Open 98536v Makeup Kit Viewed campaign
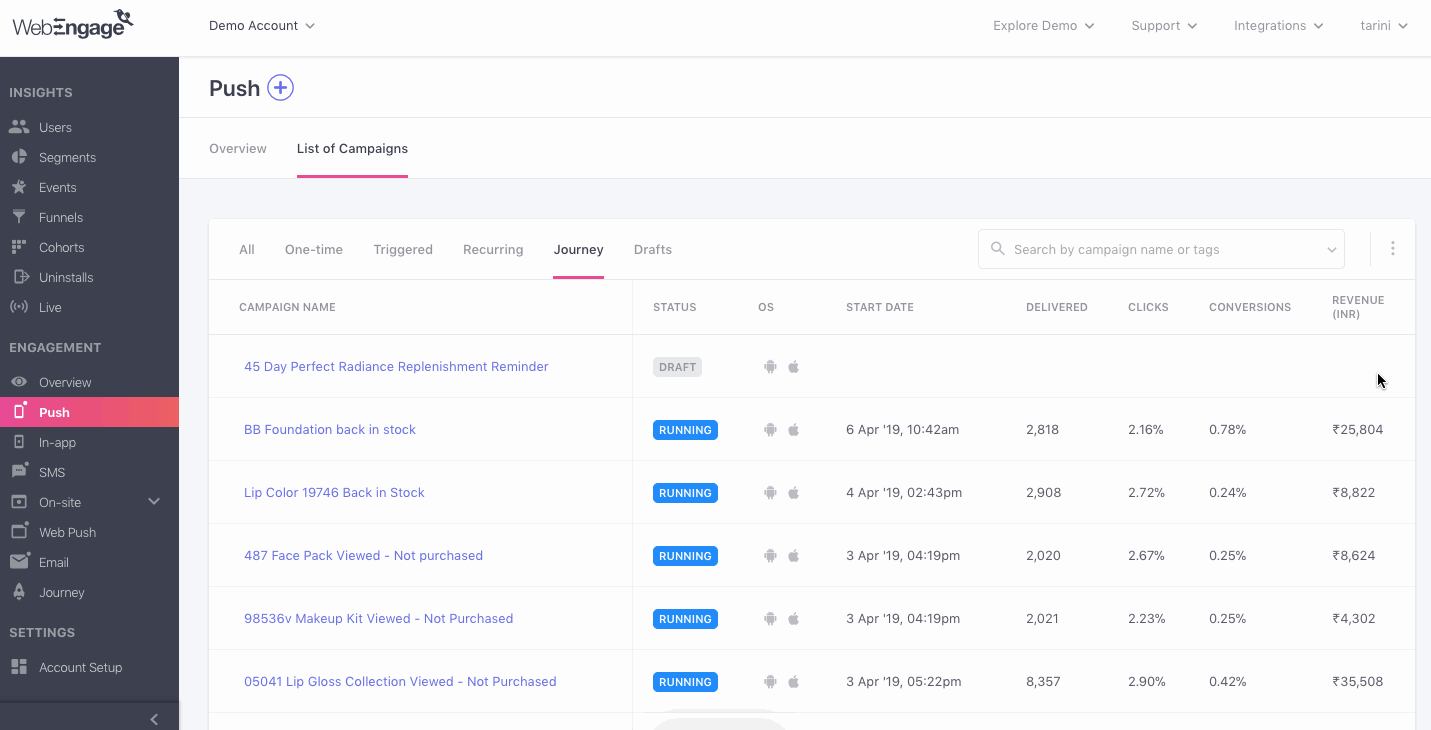1431x730 pixels. 378,619
